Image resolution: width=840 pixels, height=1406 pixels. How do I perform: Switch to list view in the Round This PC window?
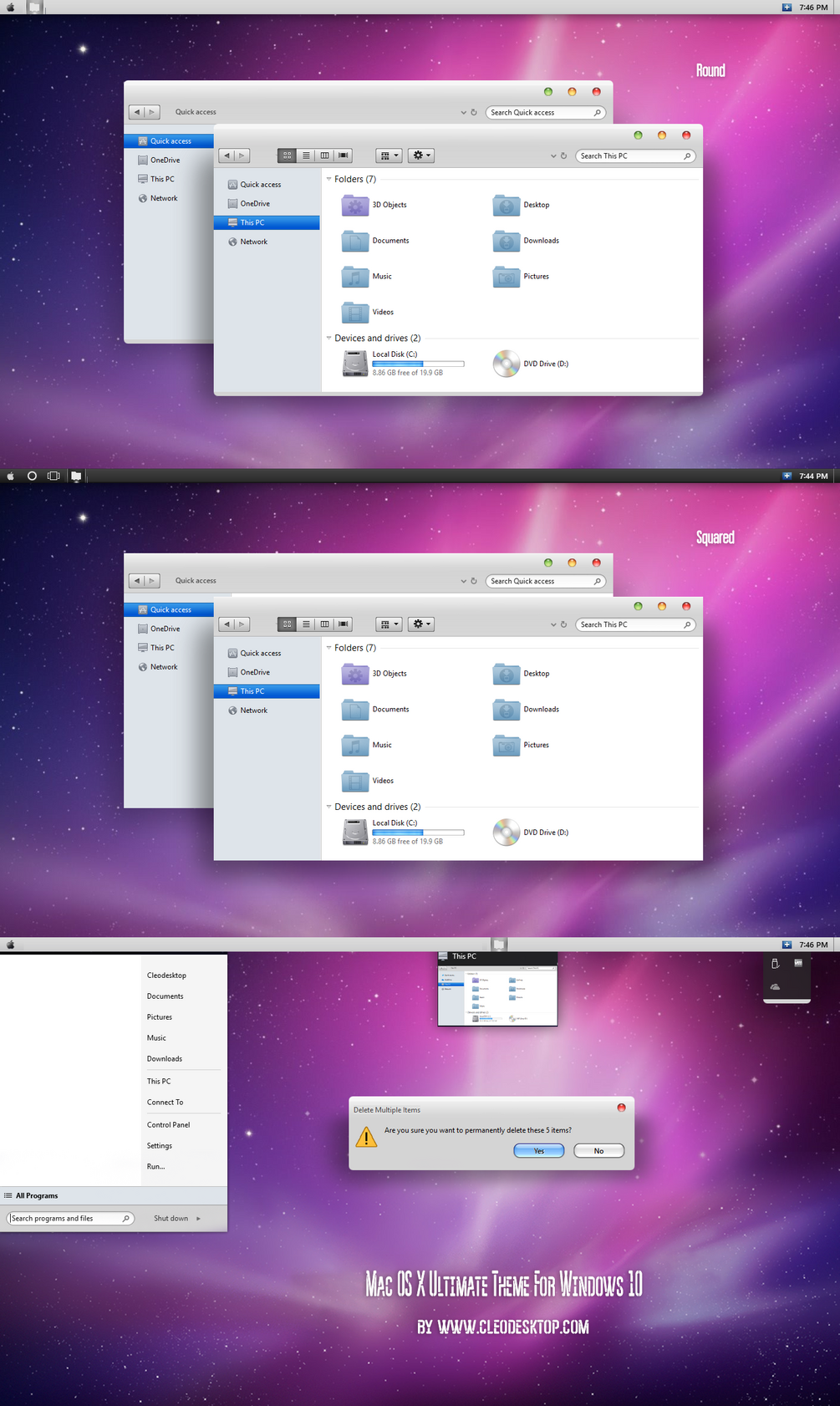point(306,155)
